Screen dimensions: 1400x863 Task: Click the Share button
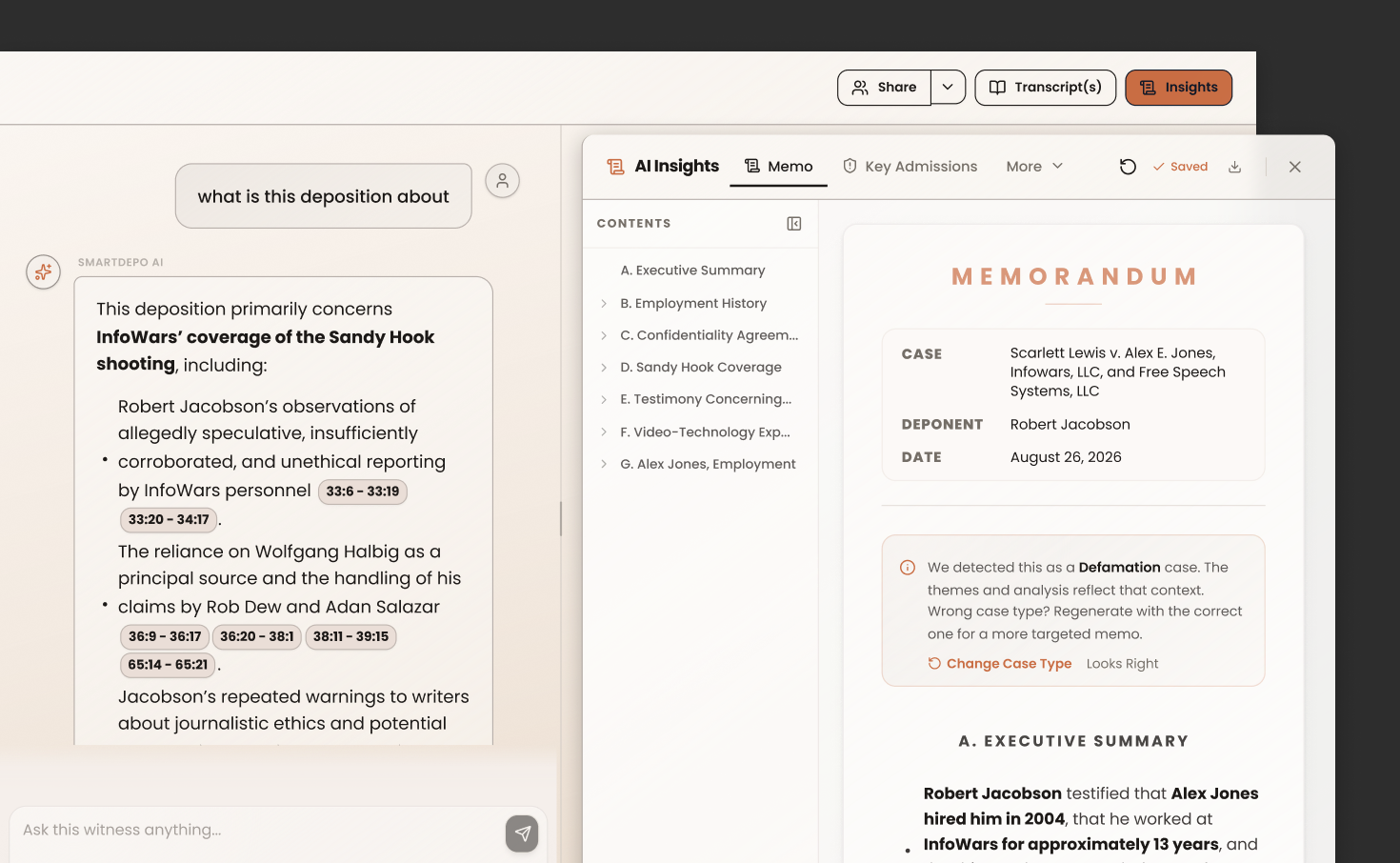pos(884,88)
